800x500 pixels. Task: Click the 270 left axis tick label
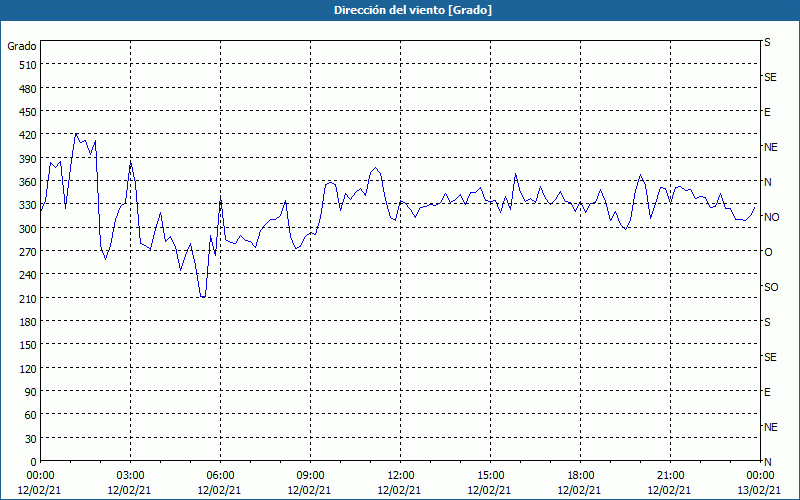tap(28, 252)
